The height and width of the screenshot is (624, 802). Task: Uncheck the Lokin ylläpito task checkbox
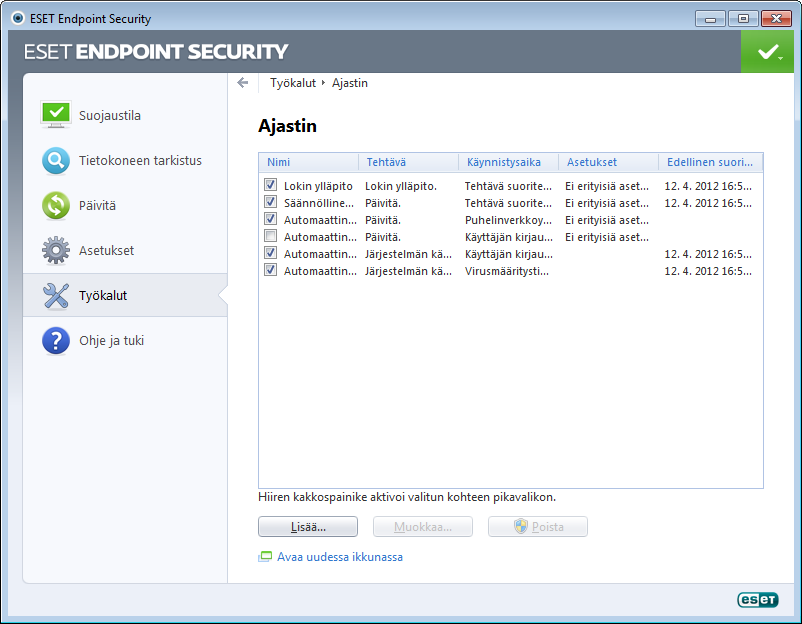[271, 185]
